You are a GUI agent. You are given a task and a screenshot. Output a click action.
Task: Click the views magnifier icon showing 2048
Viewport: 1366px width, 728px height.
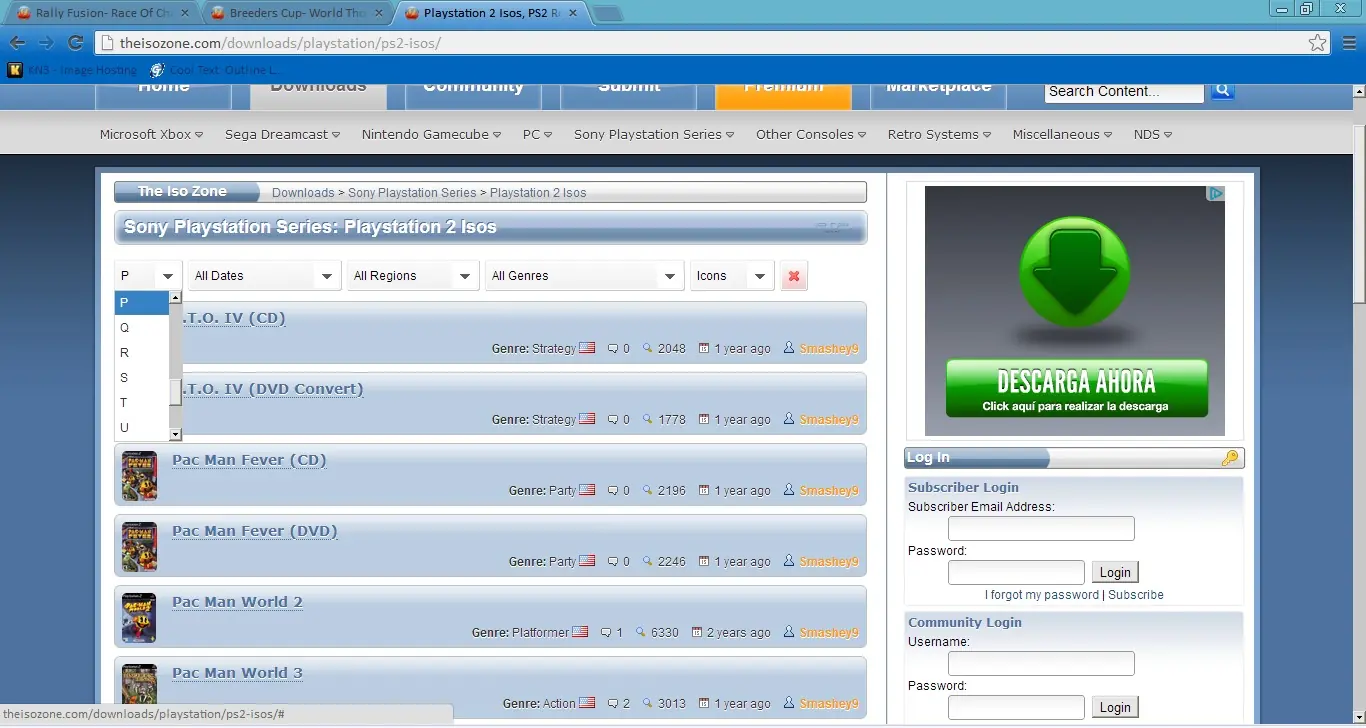point(648,348)
